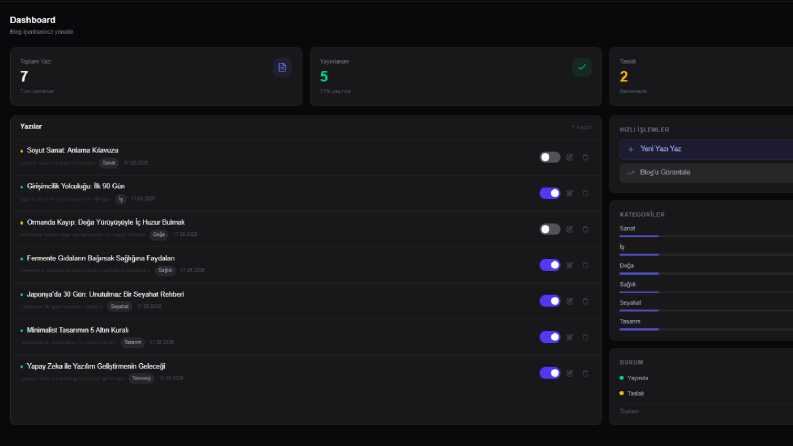The image size is (793, 446).
Task: Enable the Ormanda Kayıp publish toggle
Action: coord(550,229)
